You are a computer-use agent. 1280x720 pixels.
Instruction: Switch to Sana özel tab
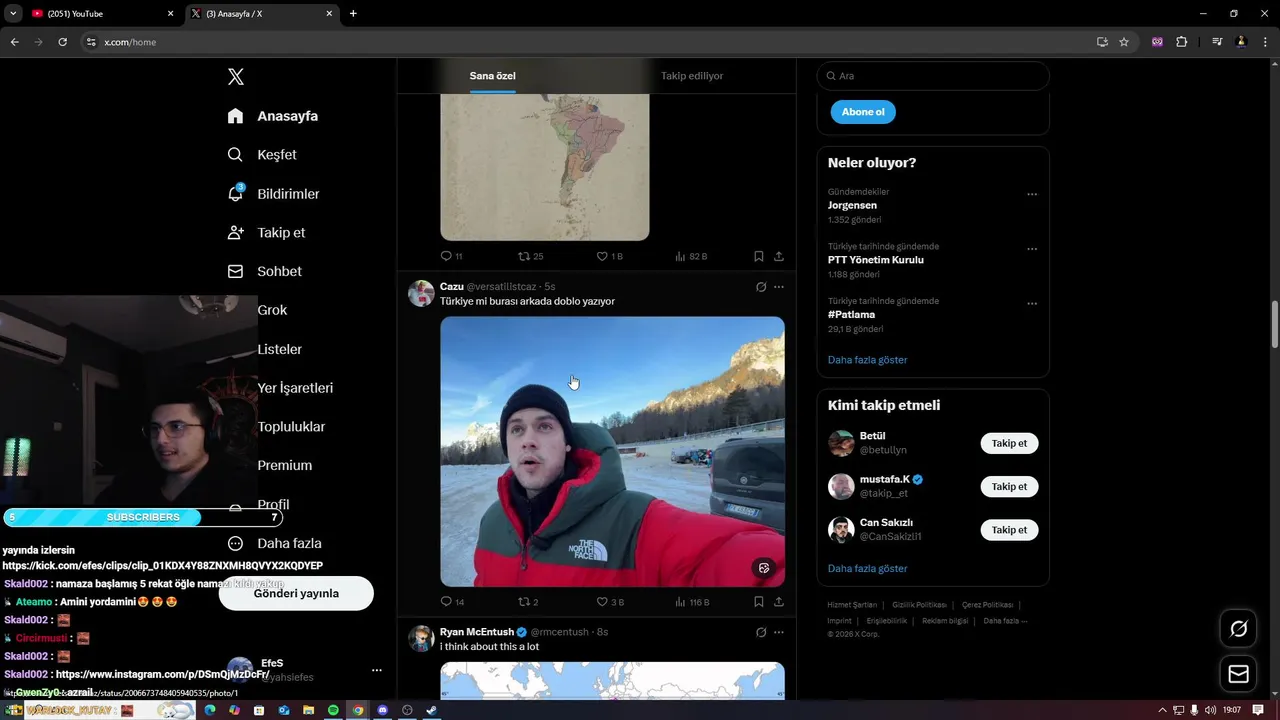coord(492,76)
